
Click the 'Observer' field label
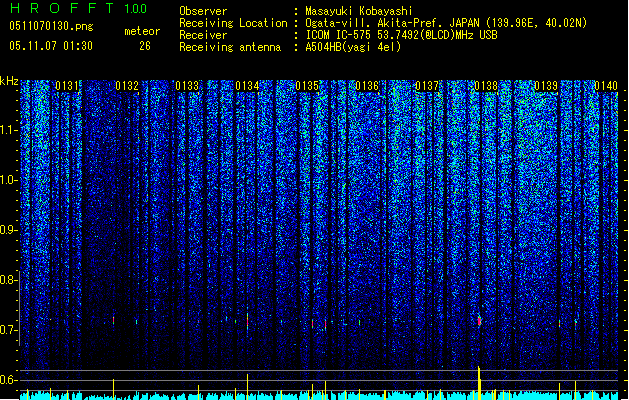click(x=203, y=11)
